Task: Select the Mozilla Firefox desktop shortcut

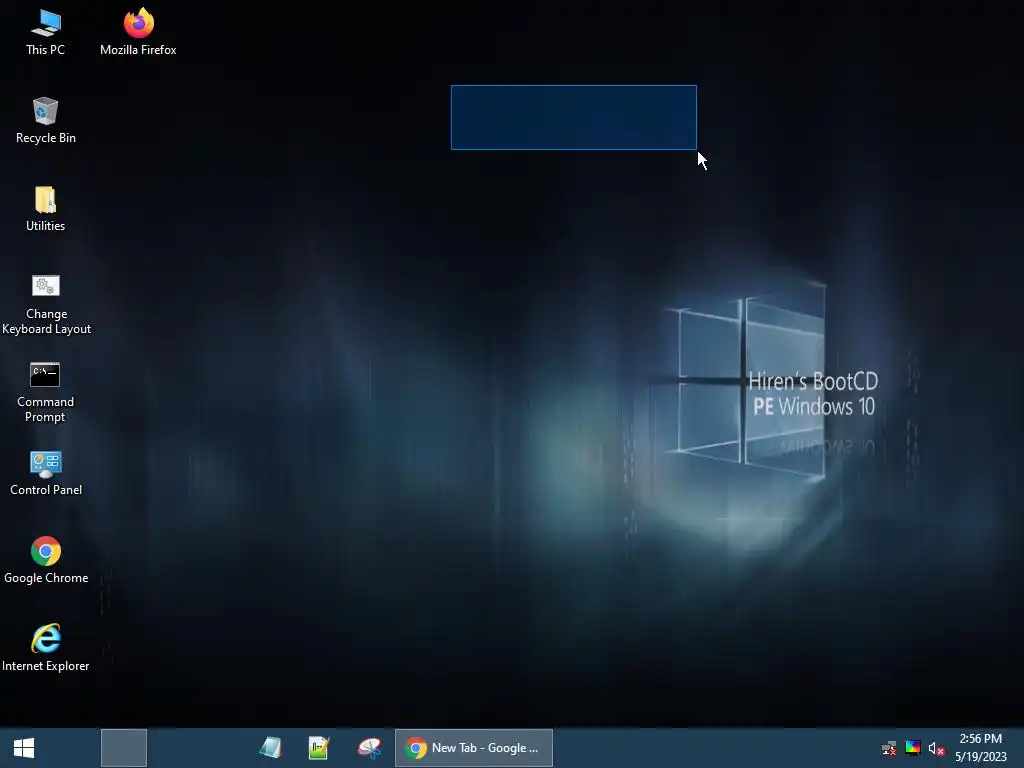Action: tap(138, 33)
